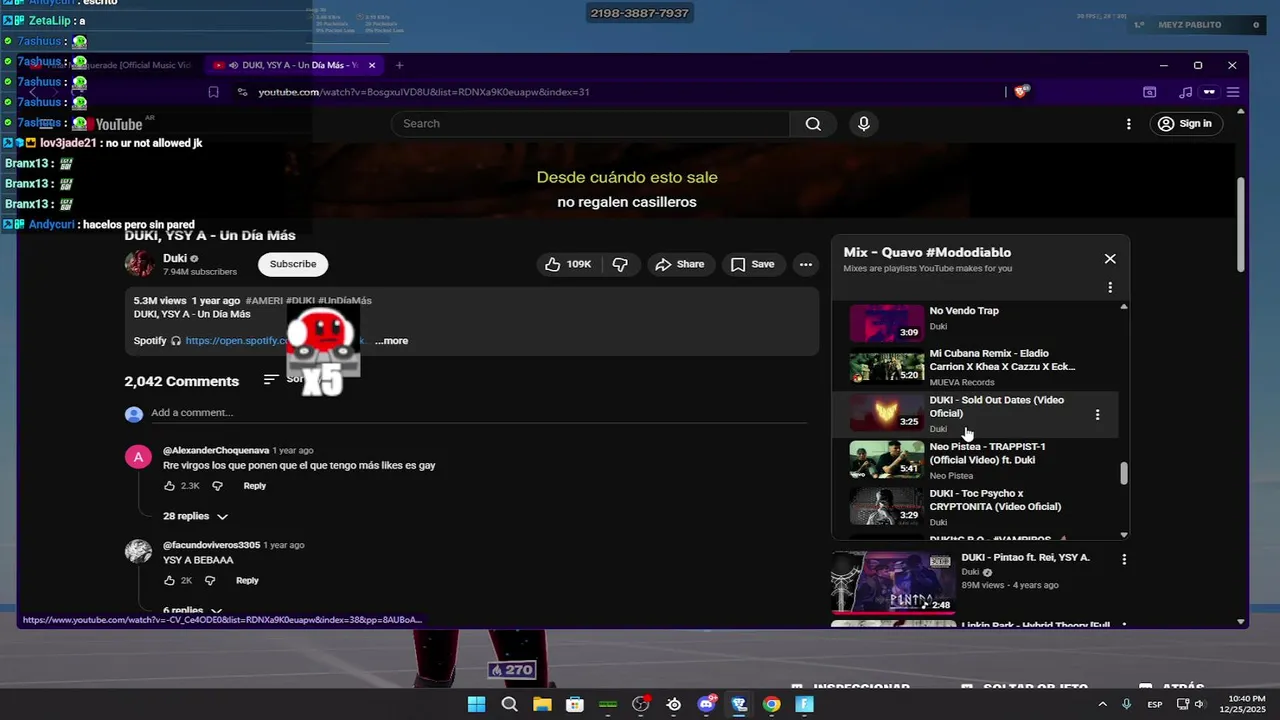
Task: Click into the YouTube Search field
Action: [x=590, y=124]
